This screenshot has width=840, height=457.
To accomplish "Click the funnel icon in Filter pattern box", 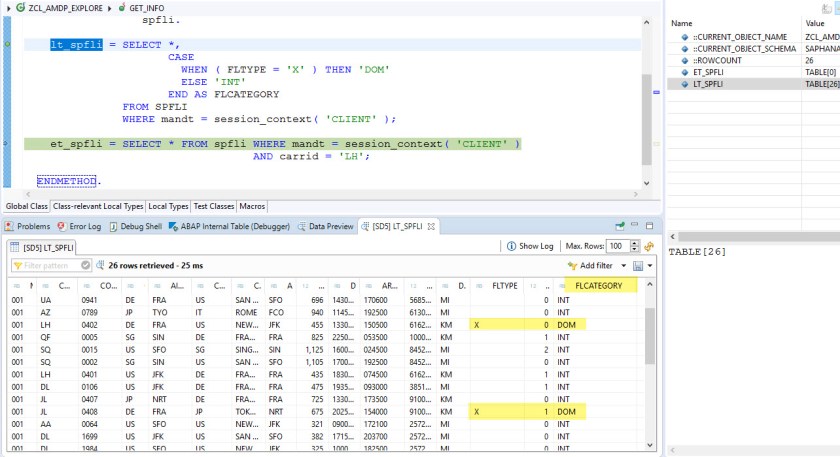I will (18, 266).
